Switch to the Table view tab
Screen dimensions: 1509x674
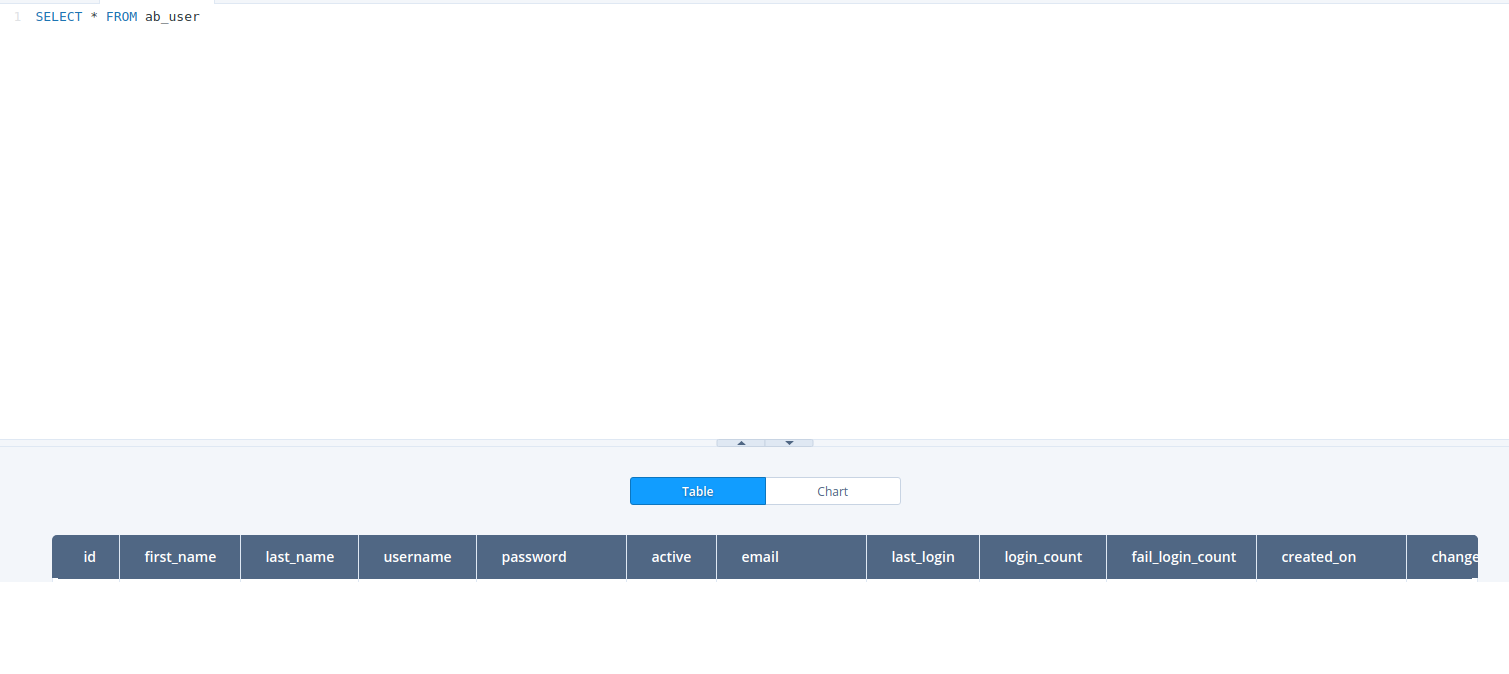point(698,491)
